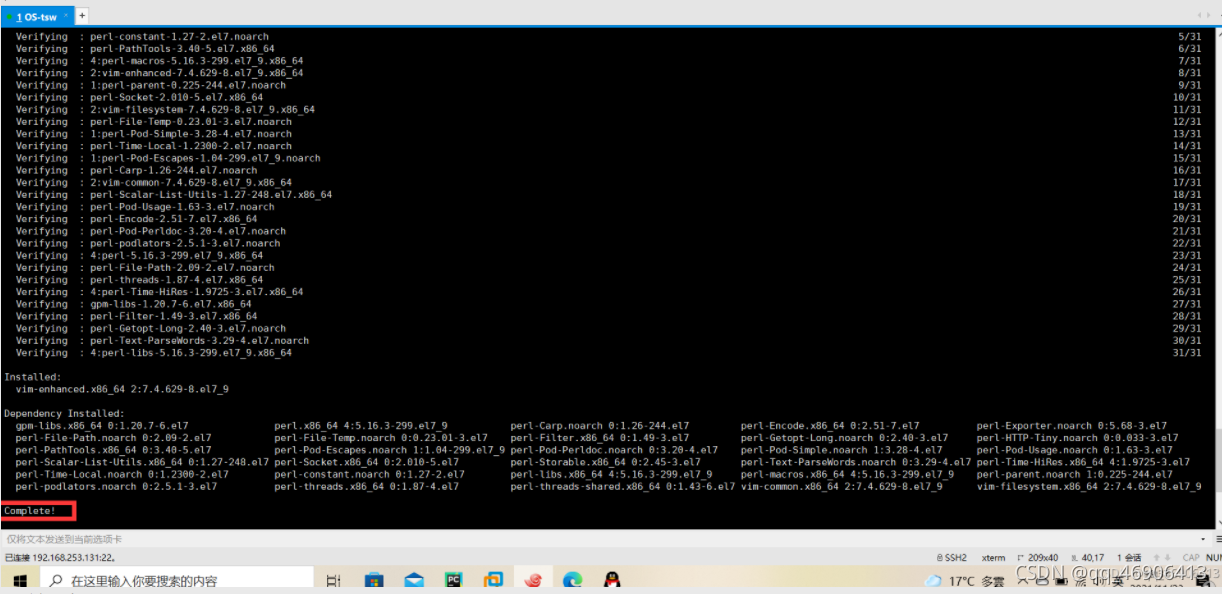The width and height of the screenshot is (1222, 594).
Task: Show the next session tabs arrow
Action: pos(1209,16)
